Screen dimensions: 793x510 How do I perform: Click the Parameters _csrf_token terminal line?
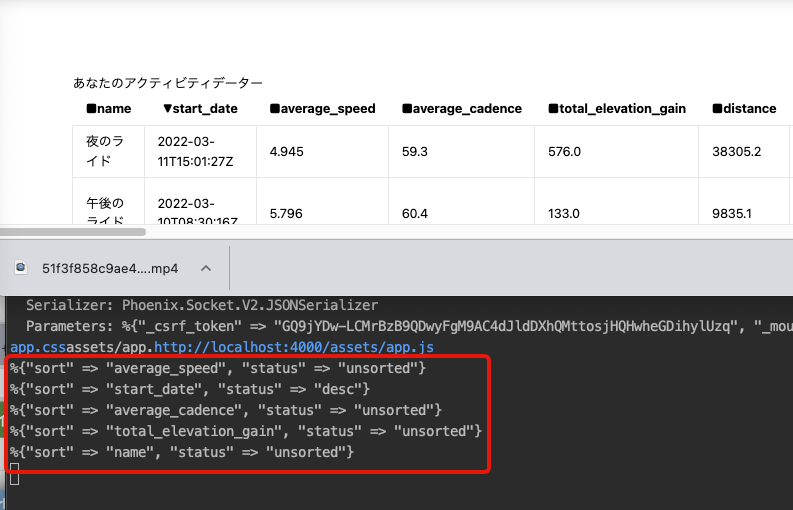pyautogui.click(x=409, y=326)
